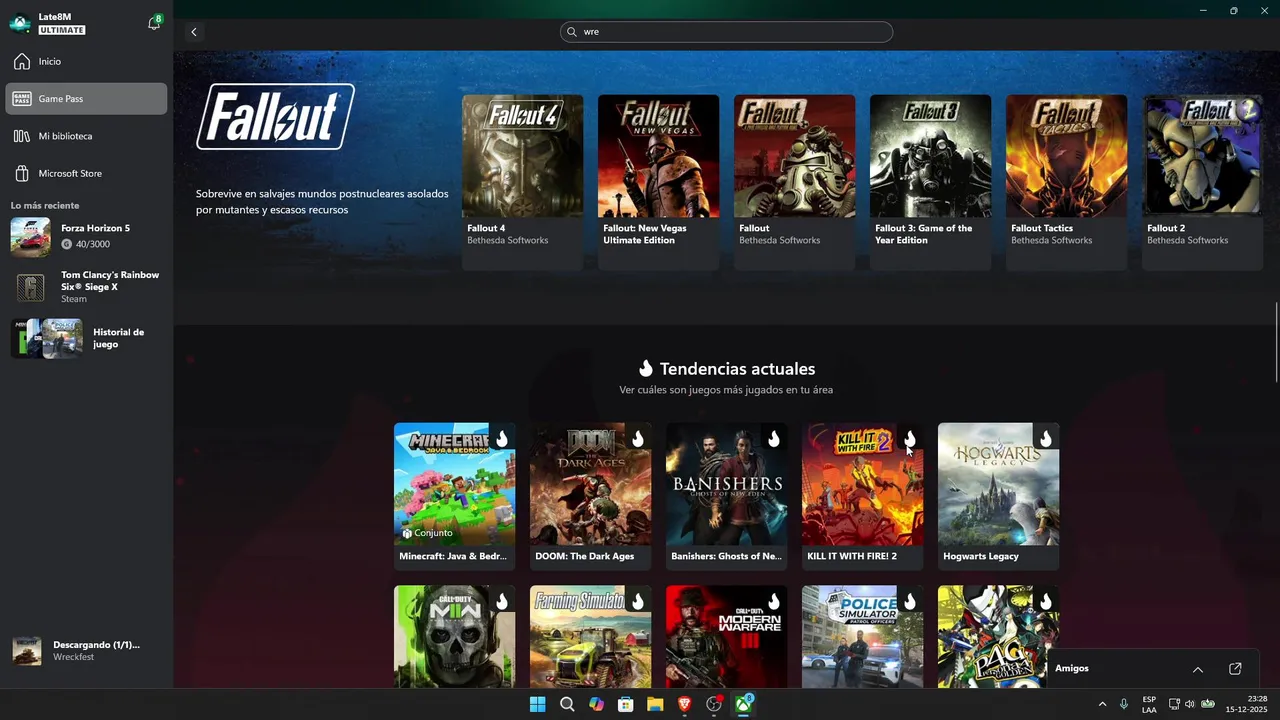Screen dimensions: 1280x720
Task: Click the Fallout franchise logo
Action: tap(276, 116)
